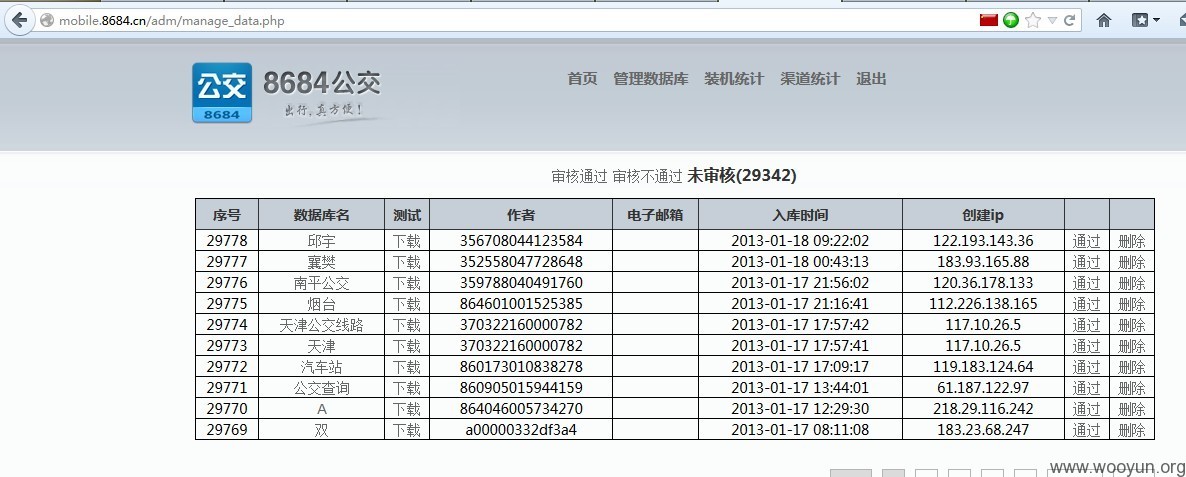
Task: Select author 356708044123584
Action: click(521, 241)
